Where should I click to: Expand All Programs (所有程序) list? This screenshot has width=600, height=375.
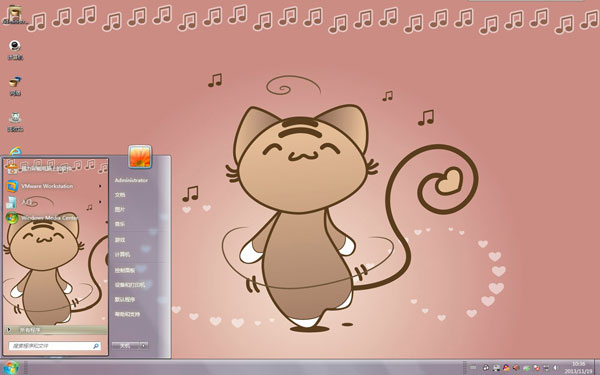coord(55,329)
